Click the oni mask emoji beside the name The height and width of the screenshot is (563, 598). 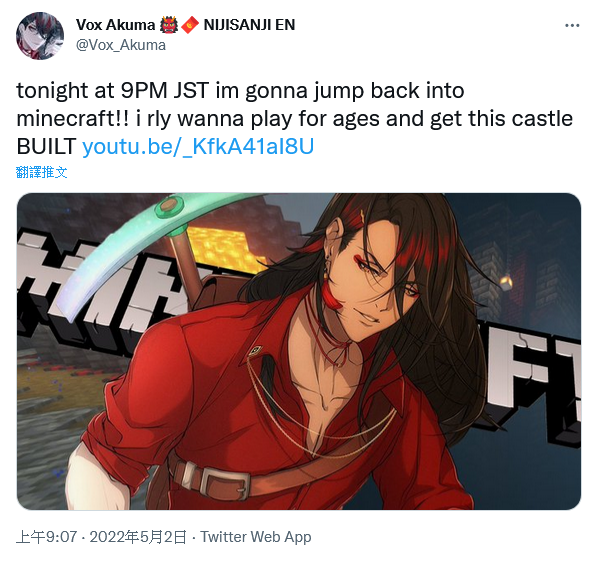coord(169,25)
